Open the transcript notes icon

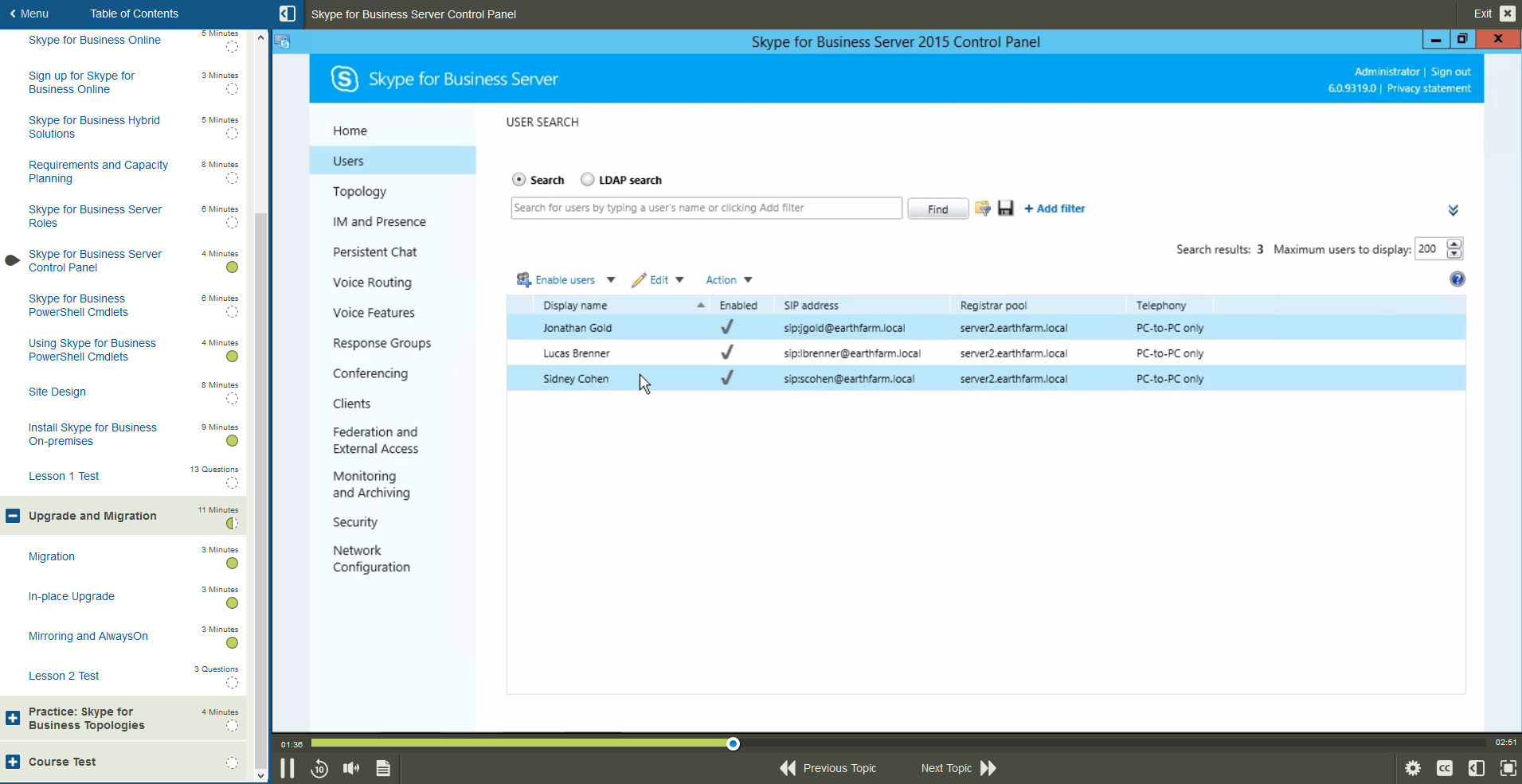tap(383, 768)
